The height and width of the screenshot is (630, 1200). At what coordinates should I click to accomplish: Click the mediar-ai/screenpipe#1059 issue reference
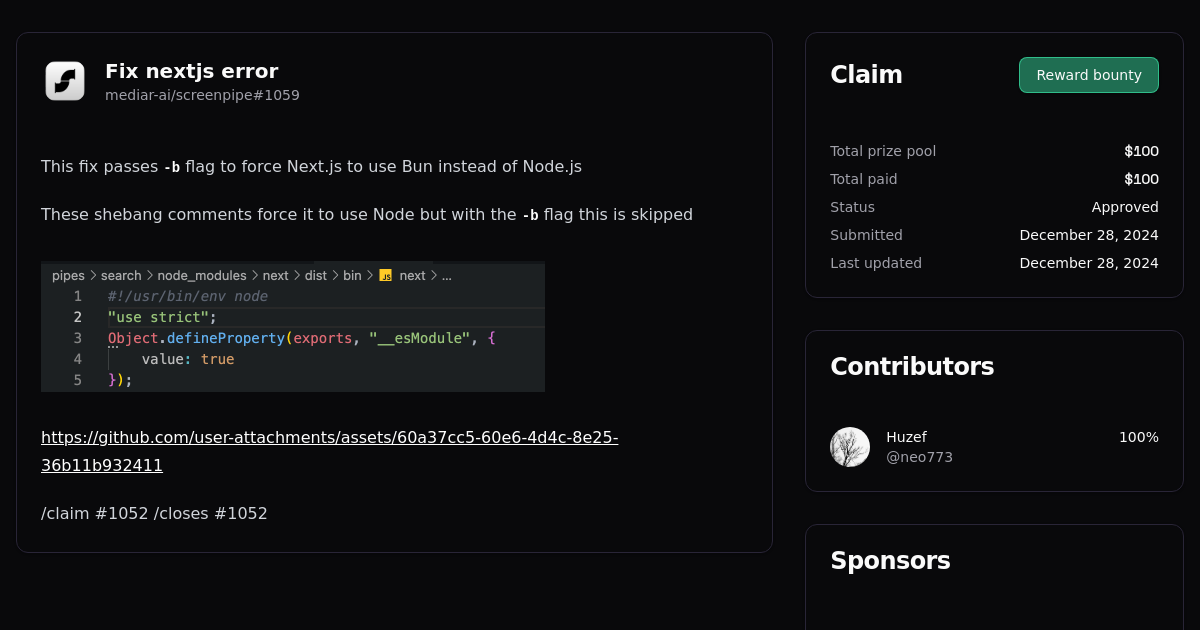coord(202,95)
